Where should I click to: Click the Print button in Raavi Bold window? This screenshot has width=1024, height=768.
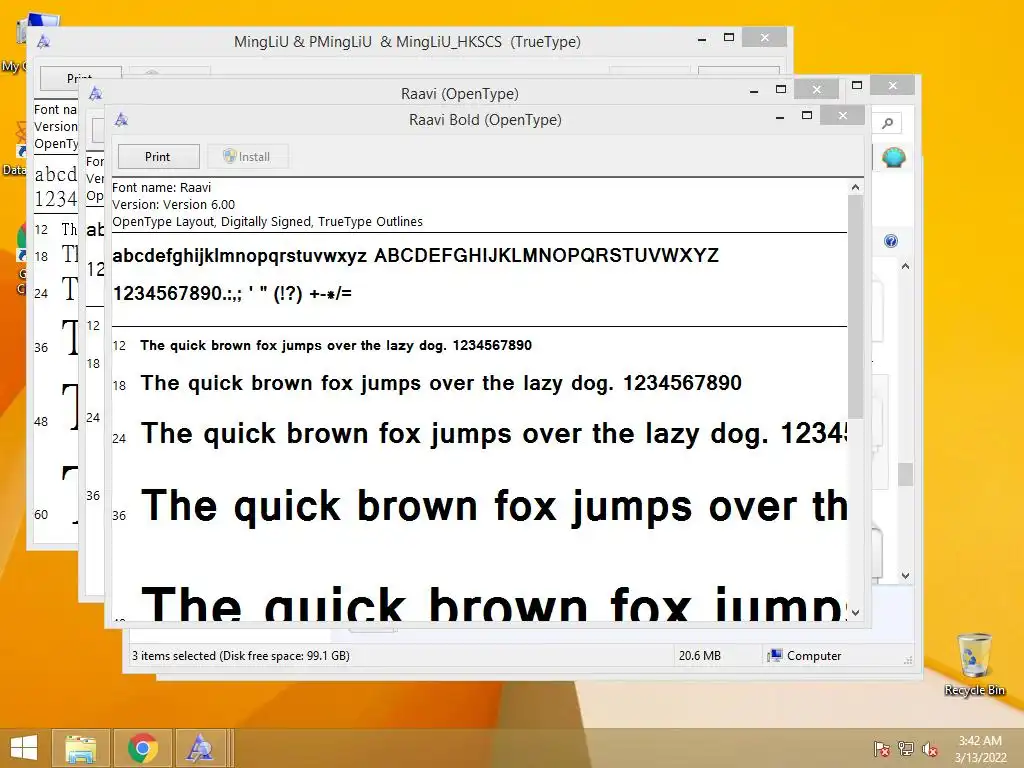159,157
